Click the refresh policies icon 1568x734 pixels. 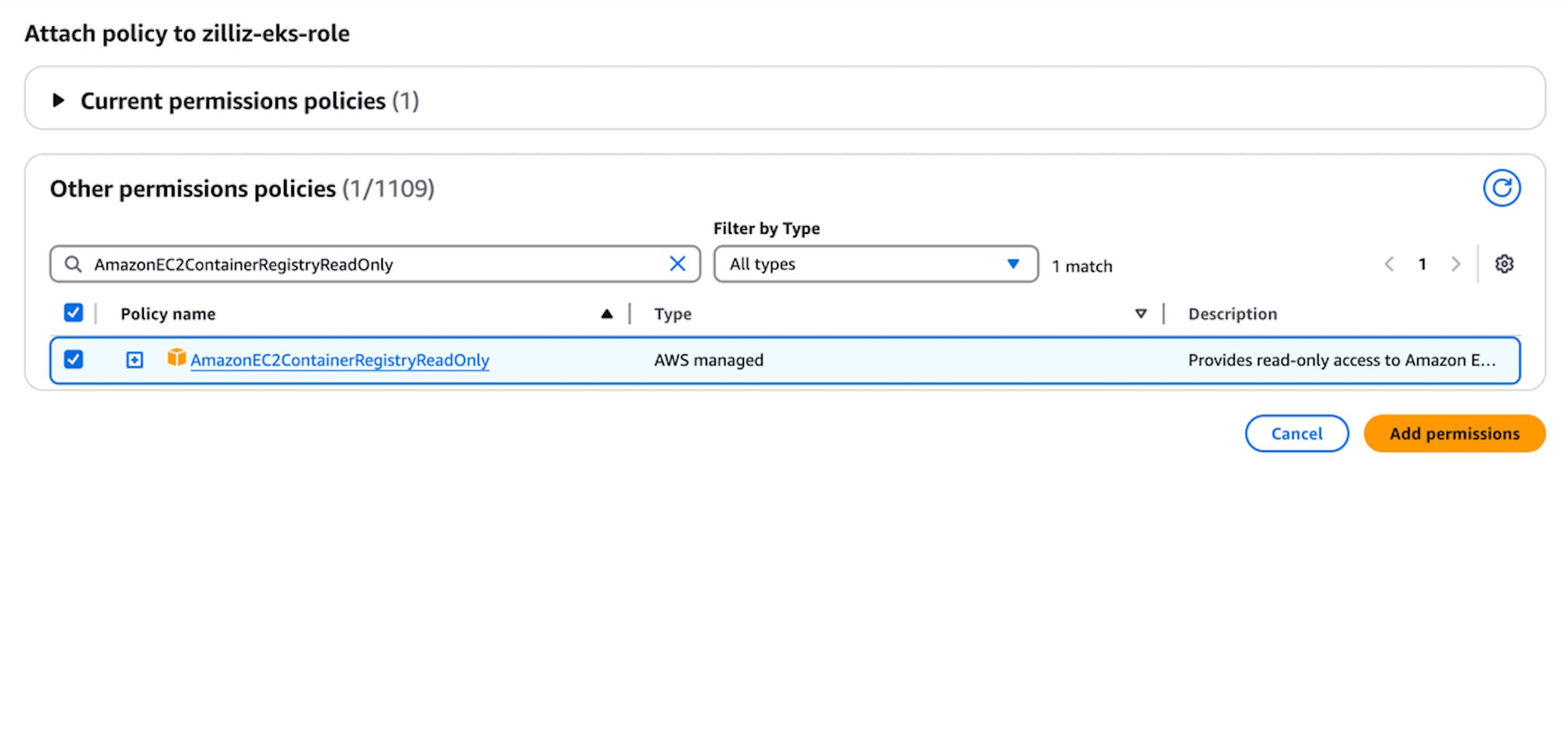click(1501, 188)
